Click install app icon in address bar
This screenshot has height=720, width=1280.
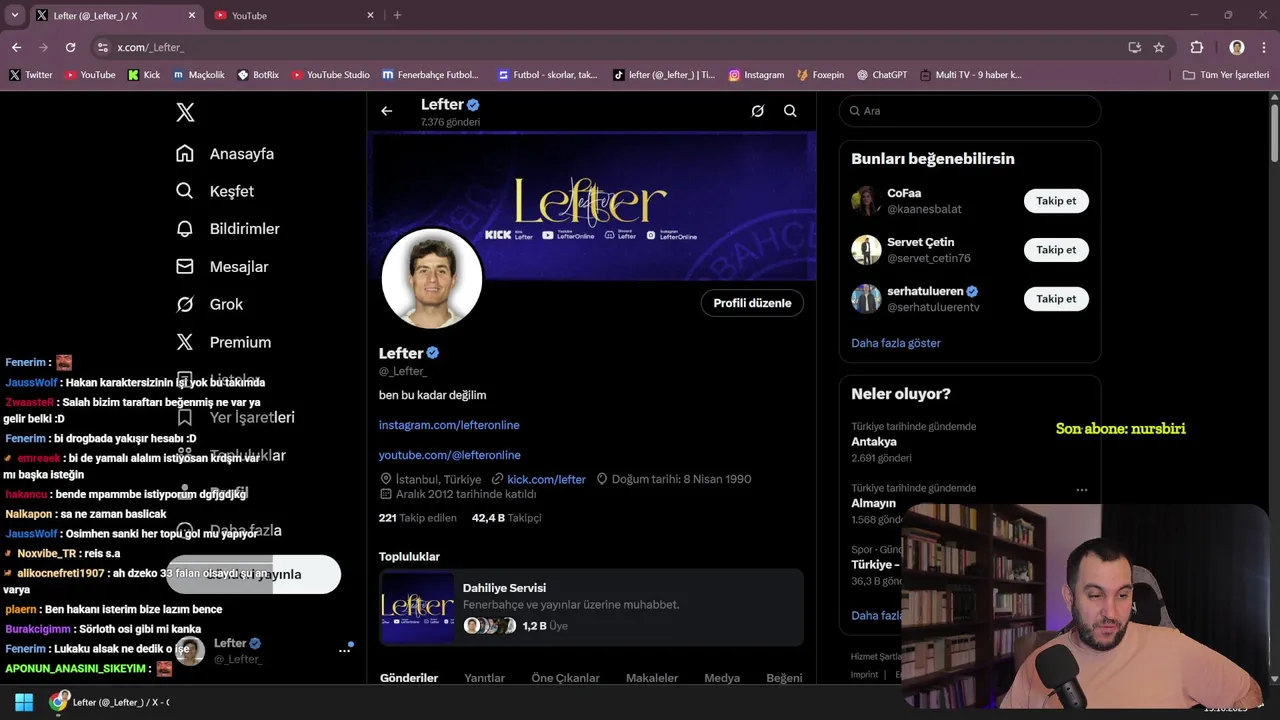[1134, 47]
